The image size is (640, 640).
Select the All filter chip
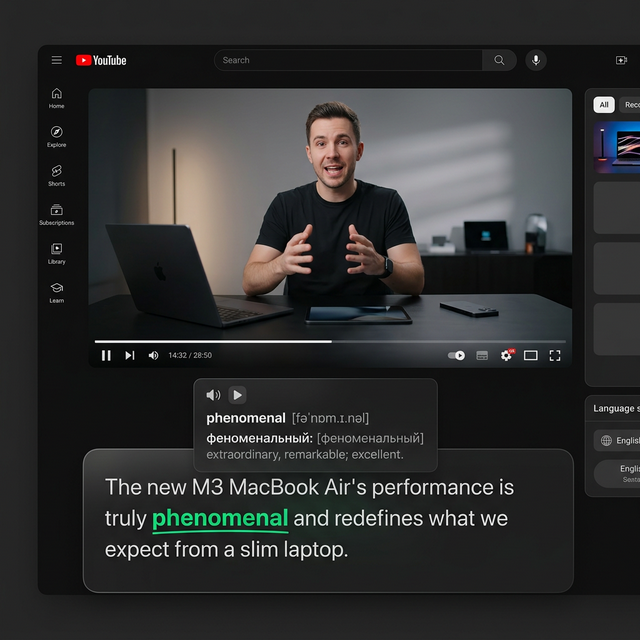tap(604, 105)
